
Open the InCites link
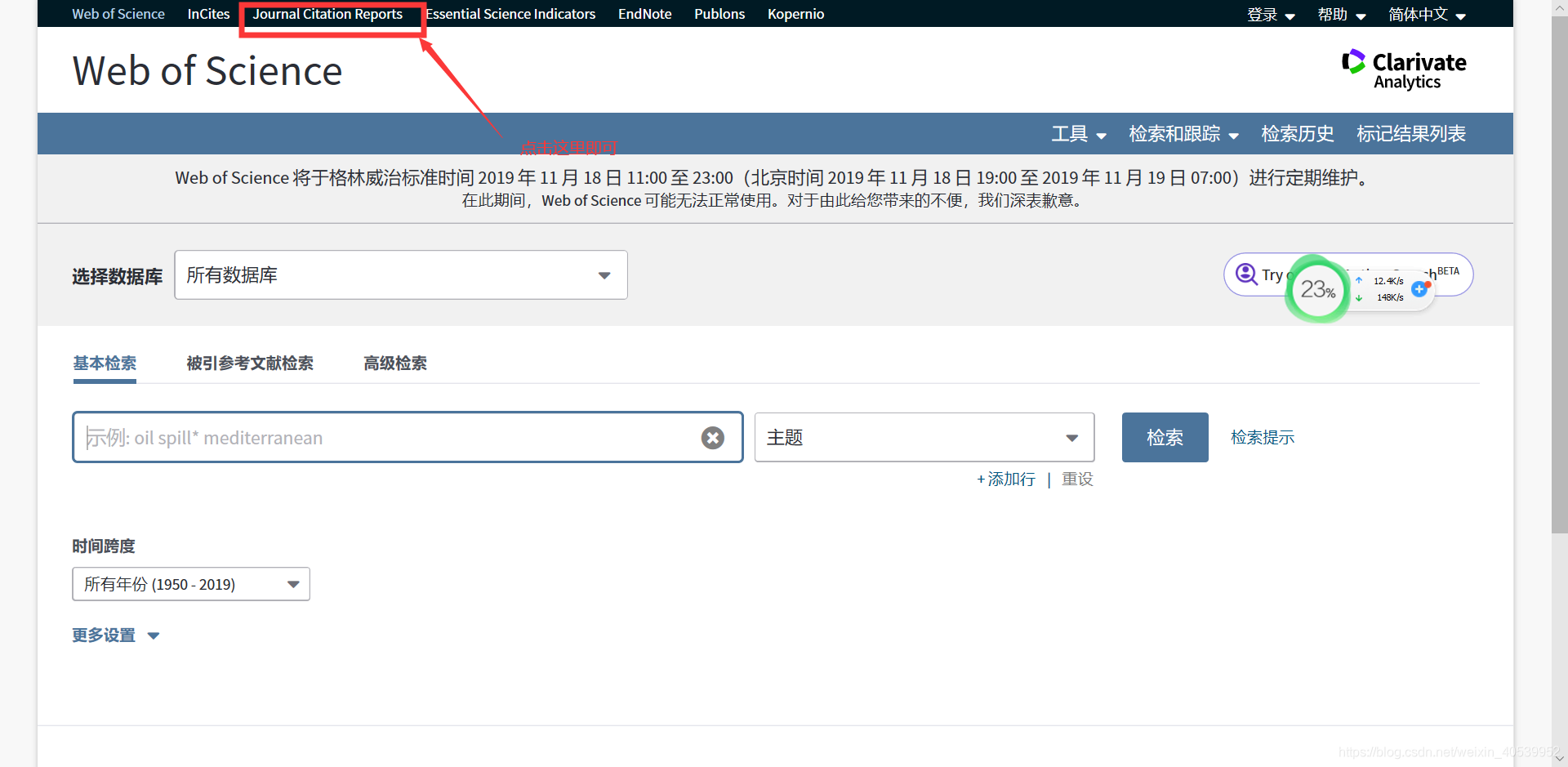click(x=208, y=14)
